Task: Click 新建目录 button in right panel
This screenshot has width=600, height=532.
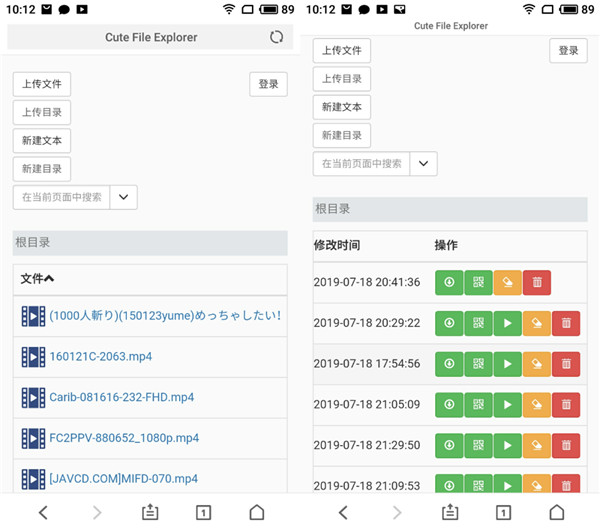Action: coord(342,135)
